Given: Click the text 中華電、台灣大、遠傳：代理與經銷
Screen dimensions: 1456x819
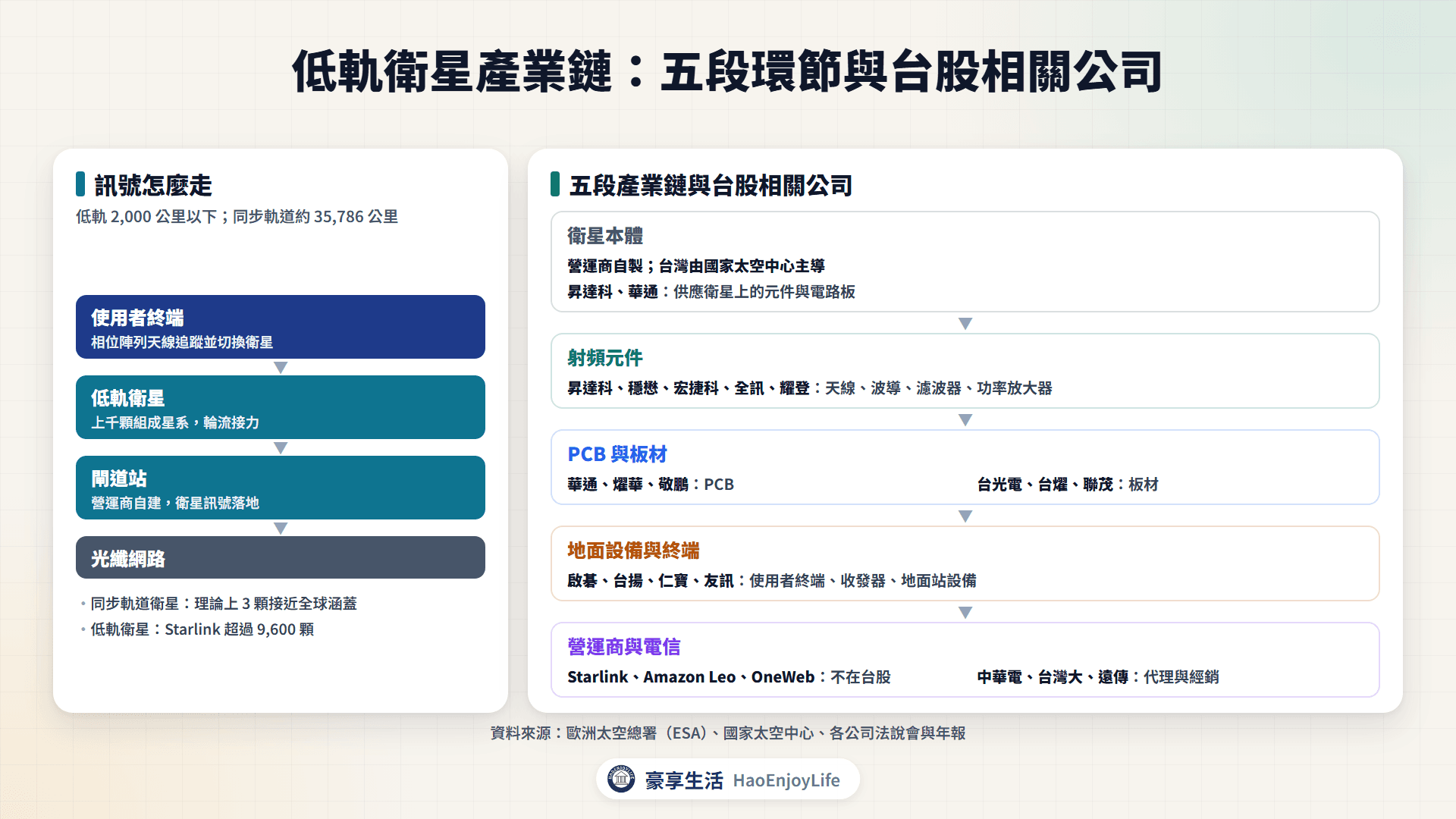Looking at the screenshot, I should pos(1098,677).
